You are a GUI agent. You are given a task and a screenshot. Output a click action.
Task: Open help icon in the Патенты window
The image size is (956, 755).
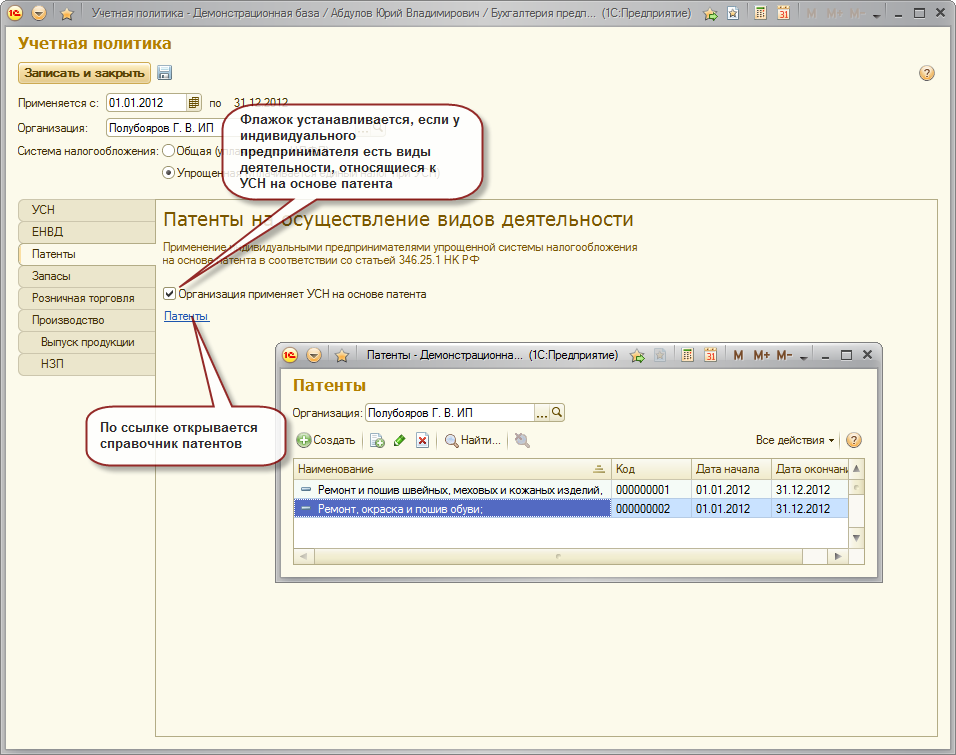pos(853,440)
